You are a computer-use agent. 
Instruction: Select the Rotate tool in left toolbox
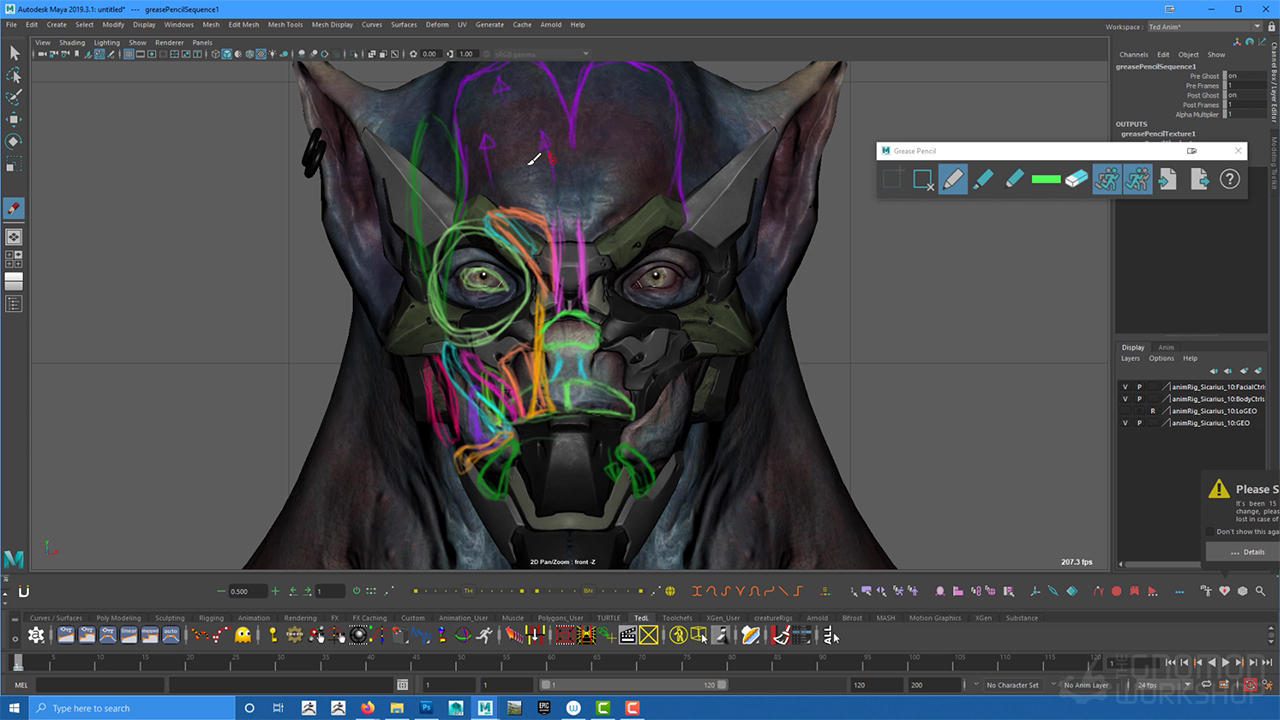click(14, 141)
